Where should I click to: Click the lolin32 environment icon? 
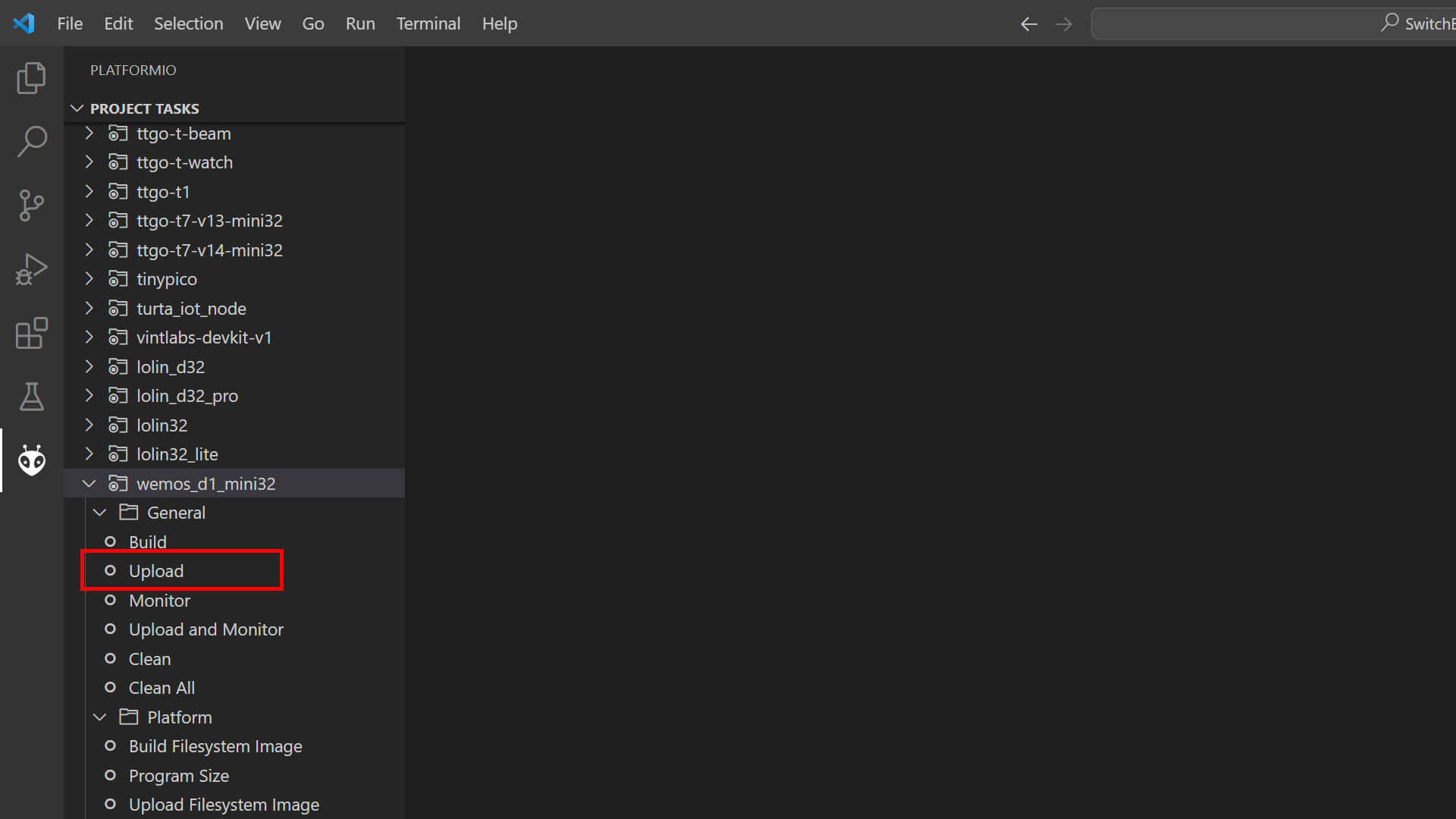click(x=118, y=425)
